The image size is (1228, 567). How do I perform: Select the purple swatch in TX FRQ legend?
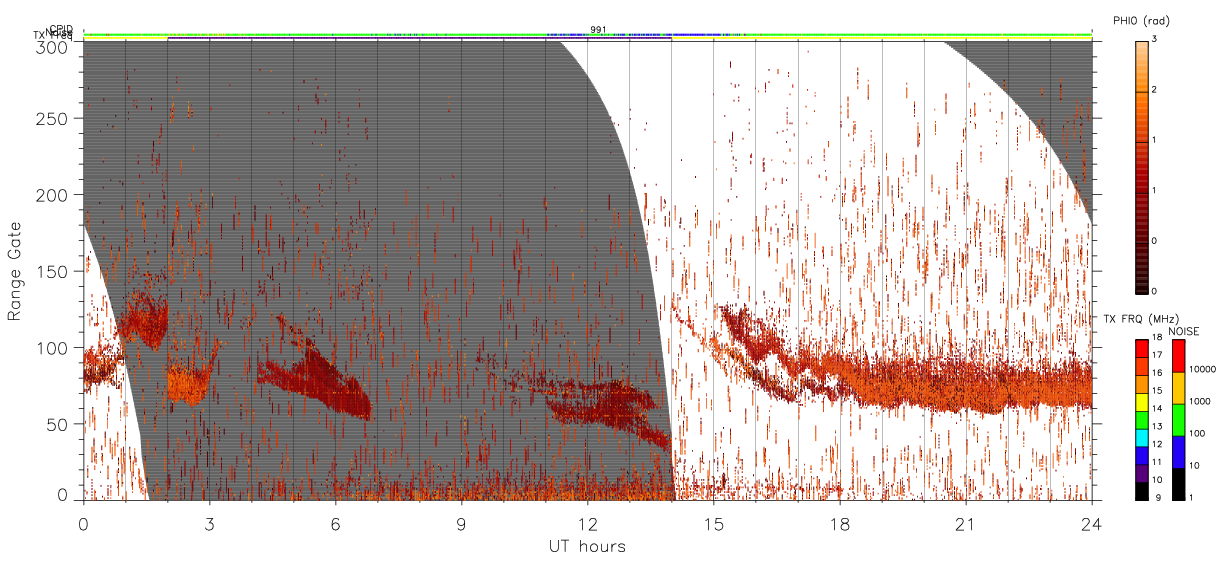pyautogui.click(x=1142, y=474)
